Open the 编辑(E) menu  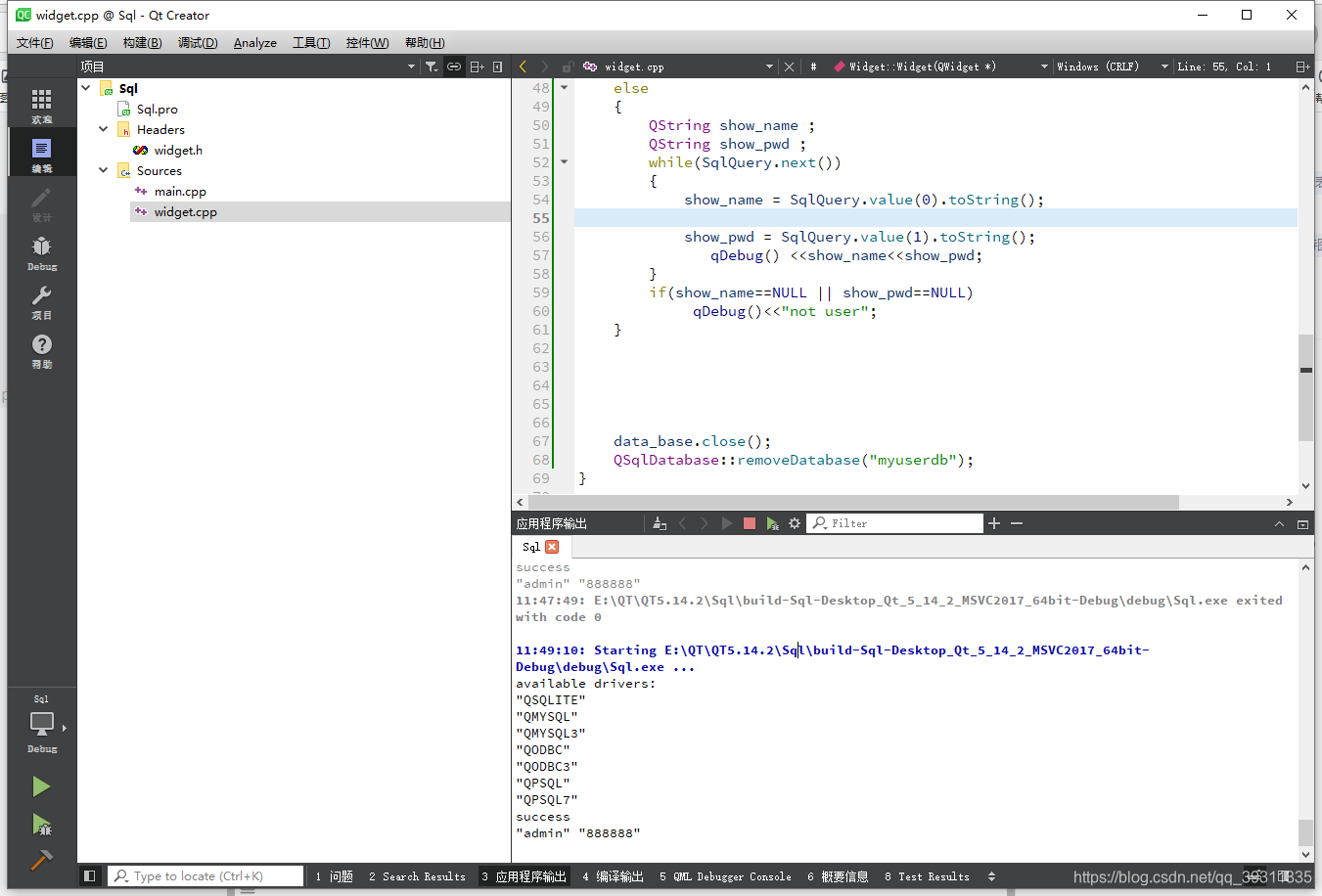coord(88,43)
